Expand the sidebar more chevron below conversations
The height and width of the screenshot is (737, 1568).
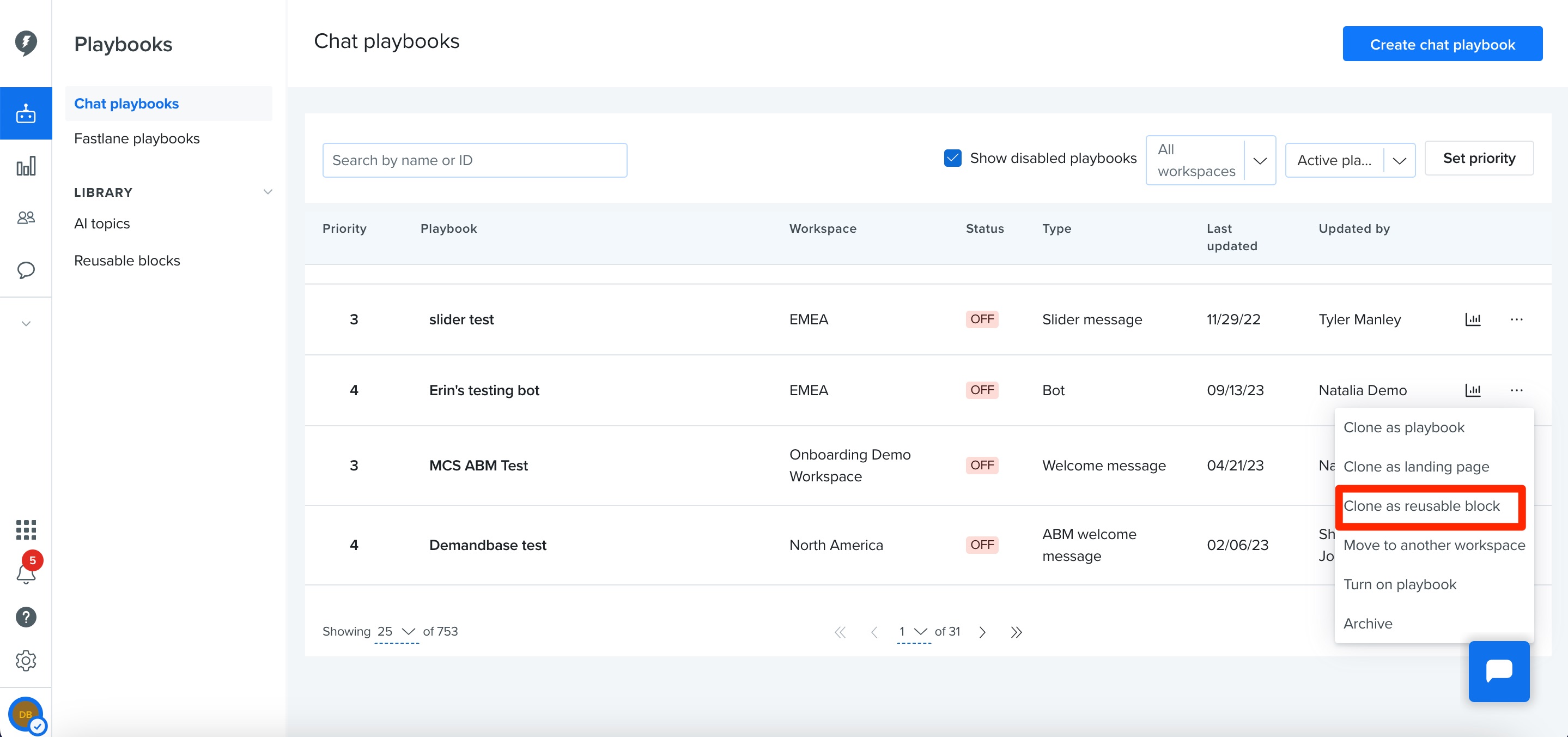point(26,323)
